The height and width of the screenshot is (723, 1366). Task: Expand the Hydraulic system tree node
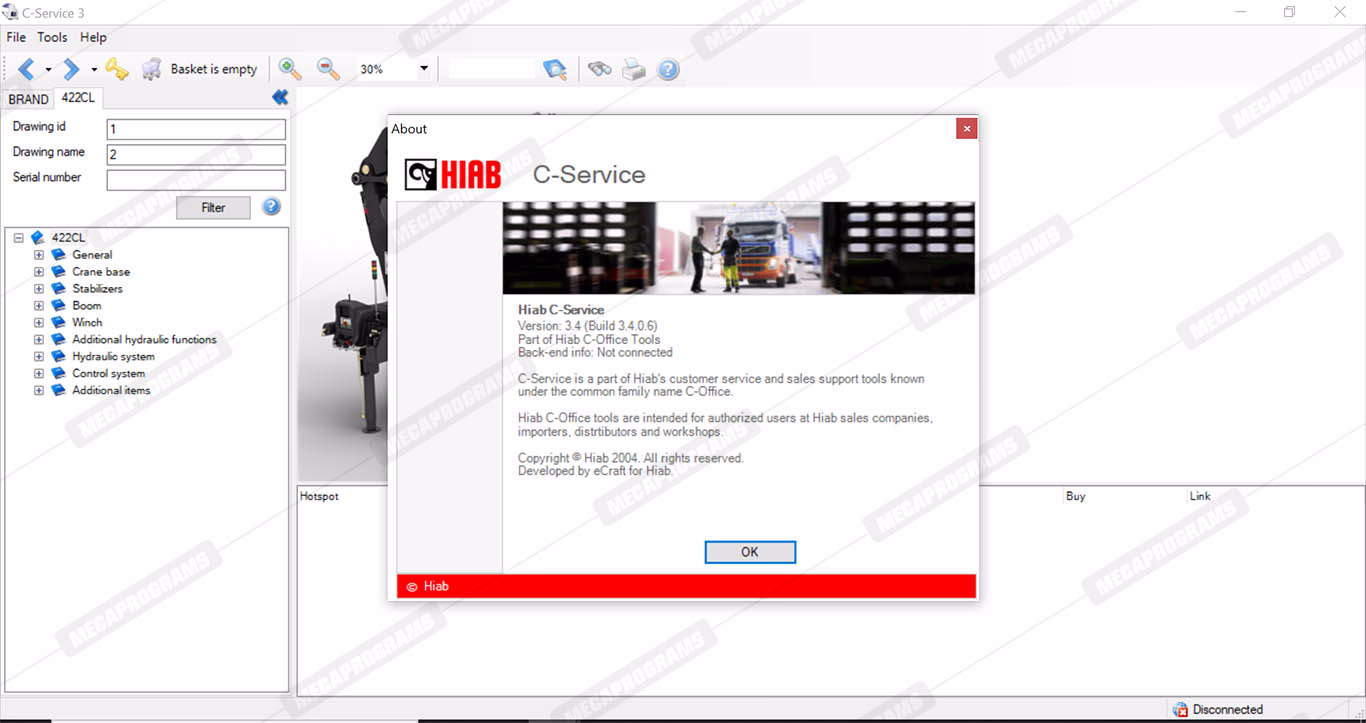coord(39,357)
